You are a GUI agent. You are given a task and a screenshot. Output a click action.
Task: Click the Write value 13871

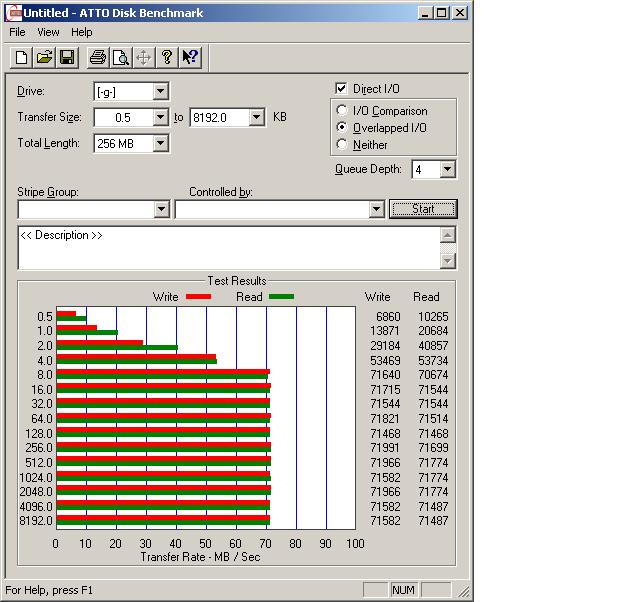385,331
